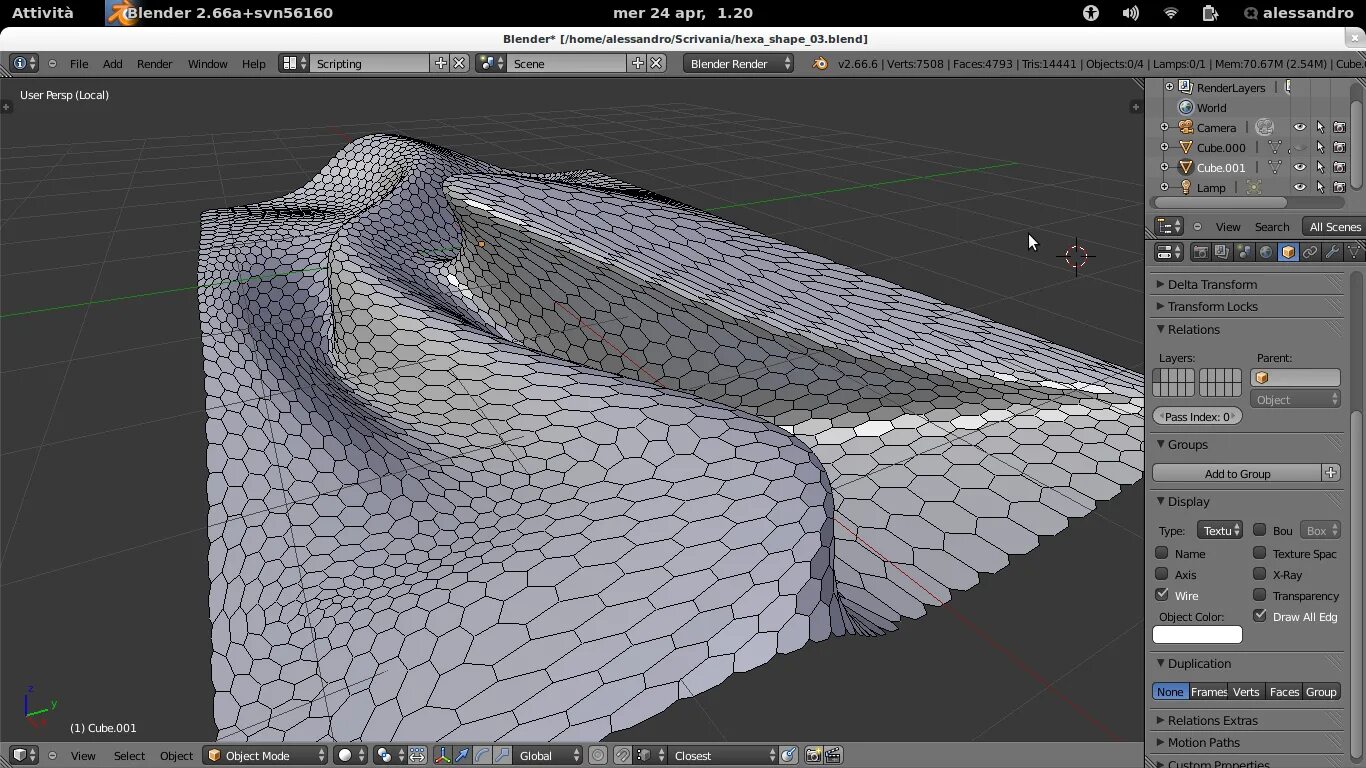Select the Verts duplication option

1246,692
